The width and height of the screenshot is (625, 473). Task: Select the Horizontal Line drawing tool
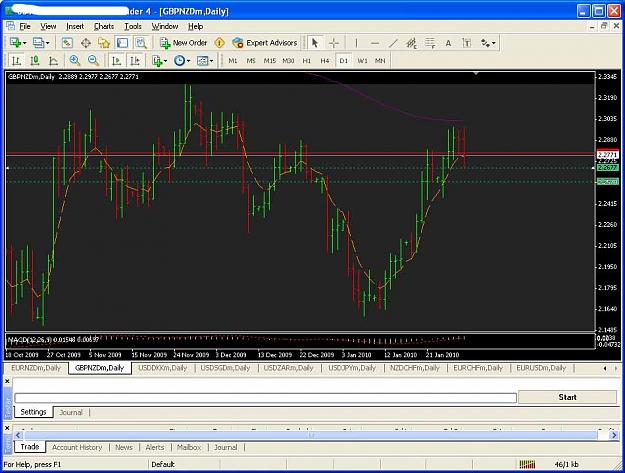click(375, 43)
